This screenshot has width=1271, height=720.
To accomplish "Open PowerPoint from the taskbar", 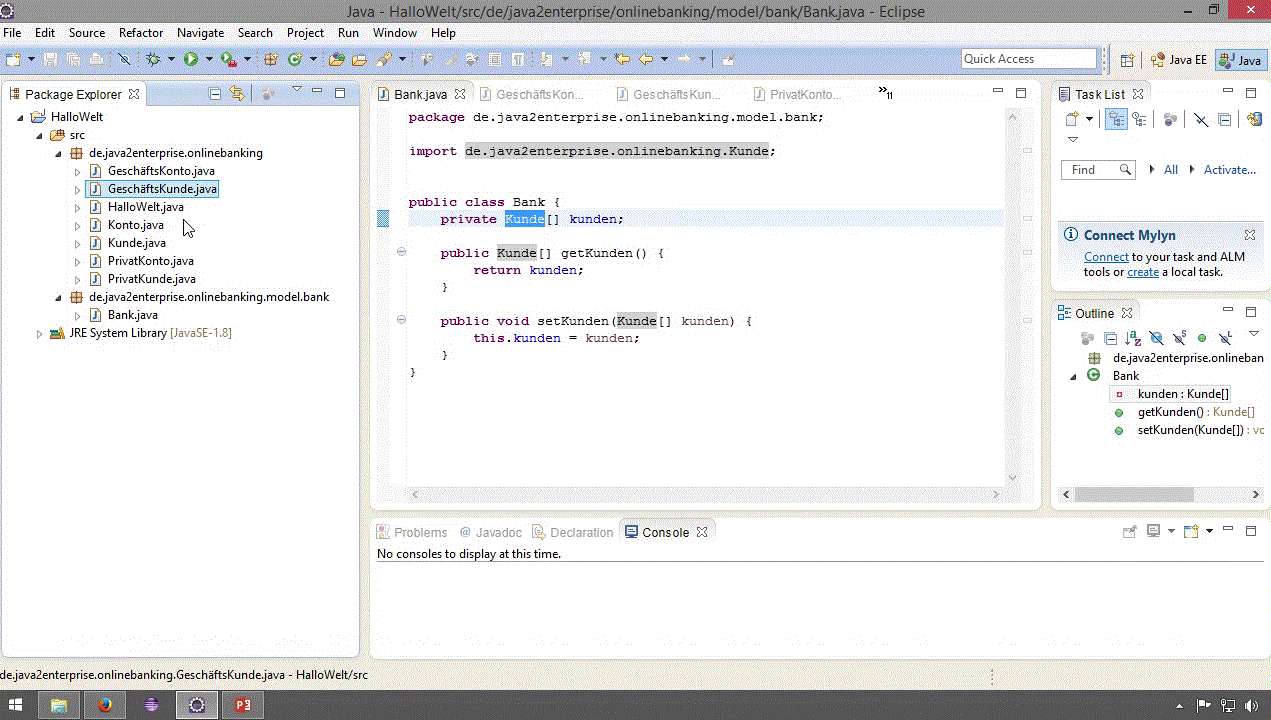I will [242, 705].
